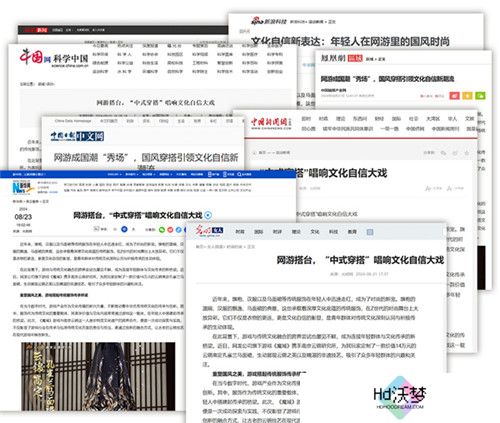This screenshot has height=423, width=500.
Task: Click the 中国新闻网 red logo
Action: [x=271, y=123]
